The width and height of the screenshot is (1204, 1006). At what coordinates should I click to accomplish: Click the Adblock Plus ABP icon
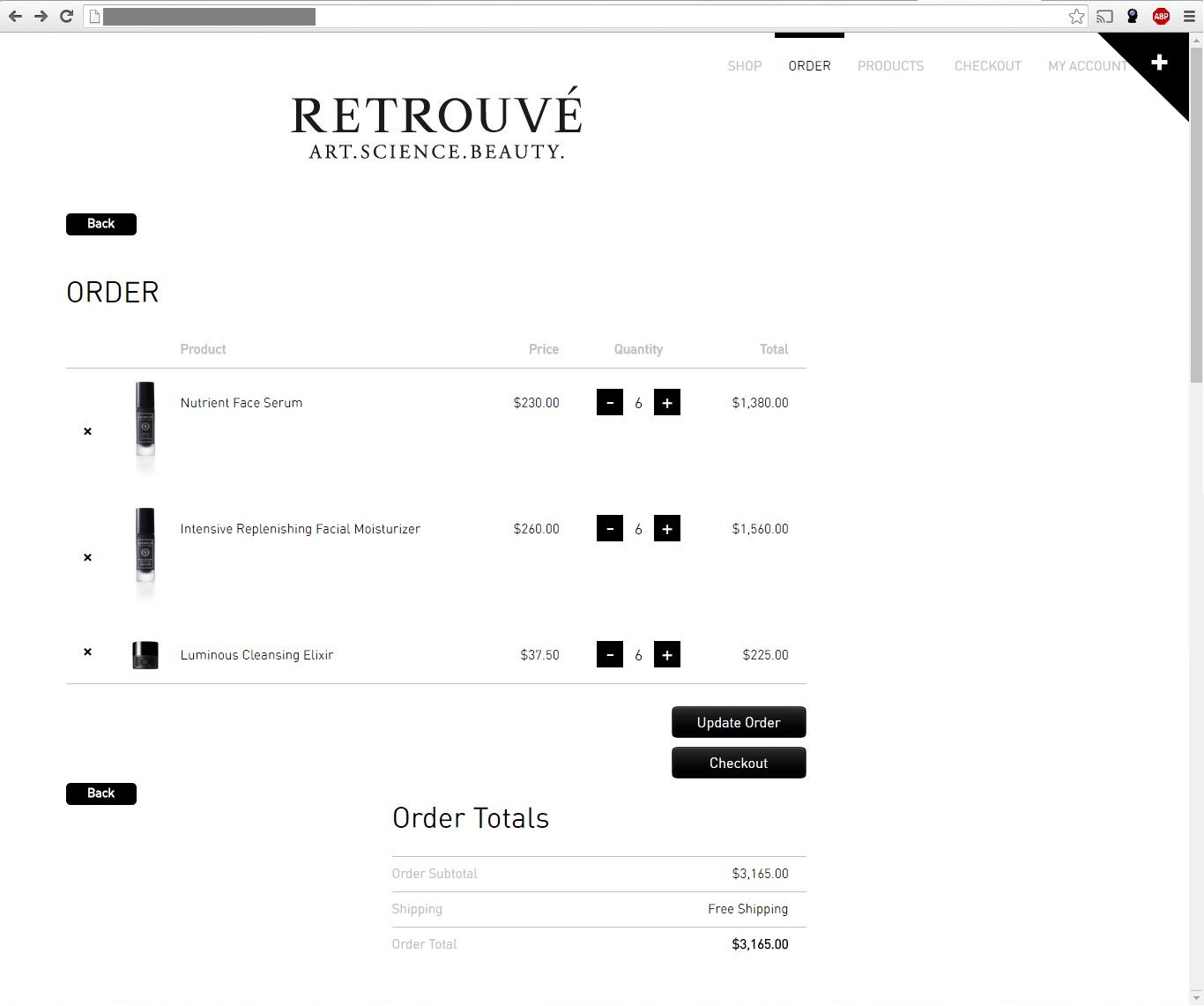tap(1161, 16)
